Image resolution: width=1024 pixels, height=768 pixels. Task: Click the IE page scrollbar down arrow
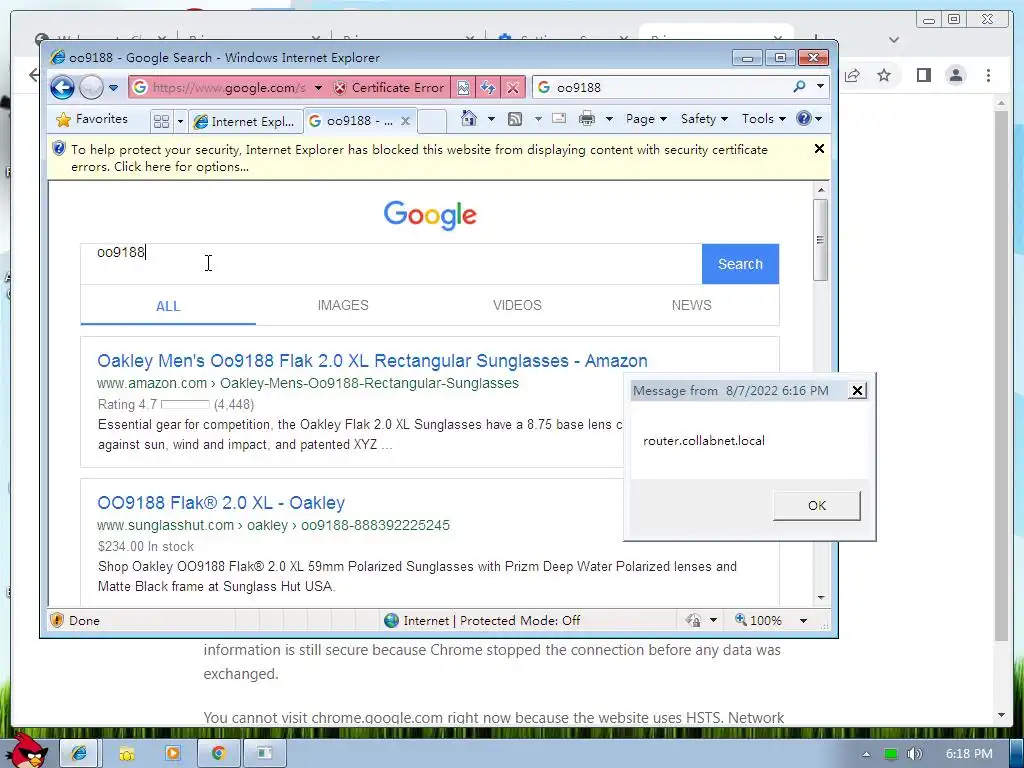(x=821, y=598)
